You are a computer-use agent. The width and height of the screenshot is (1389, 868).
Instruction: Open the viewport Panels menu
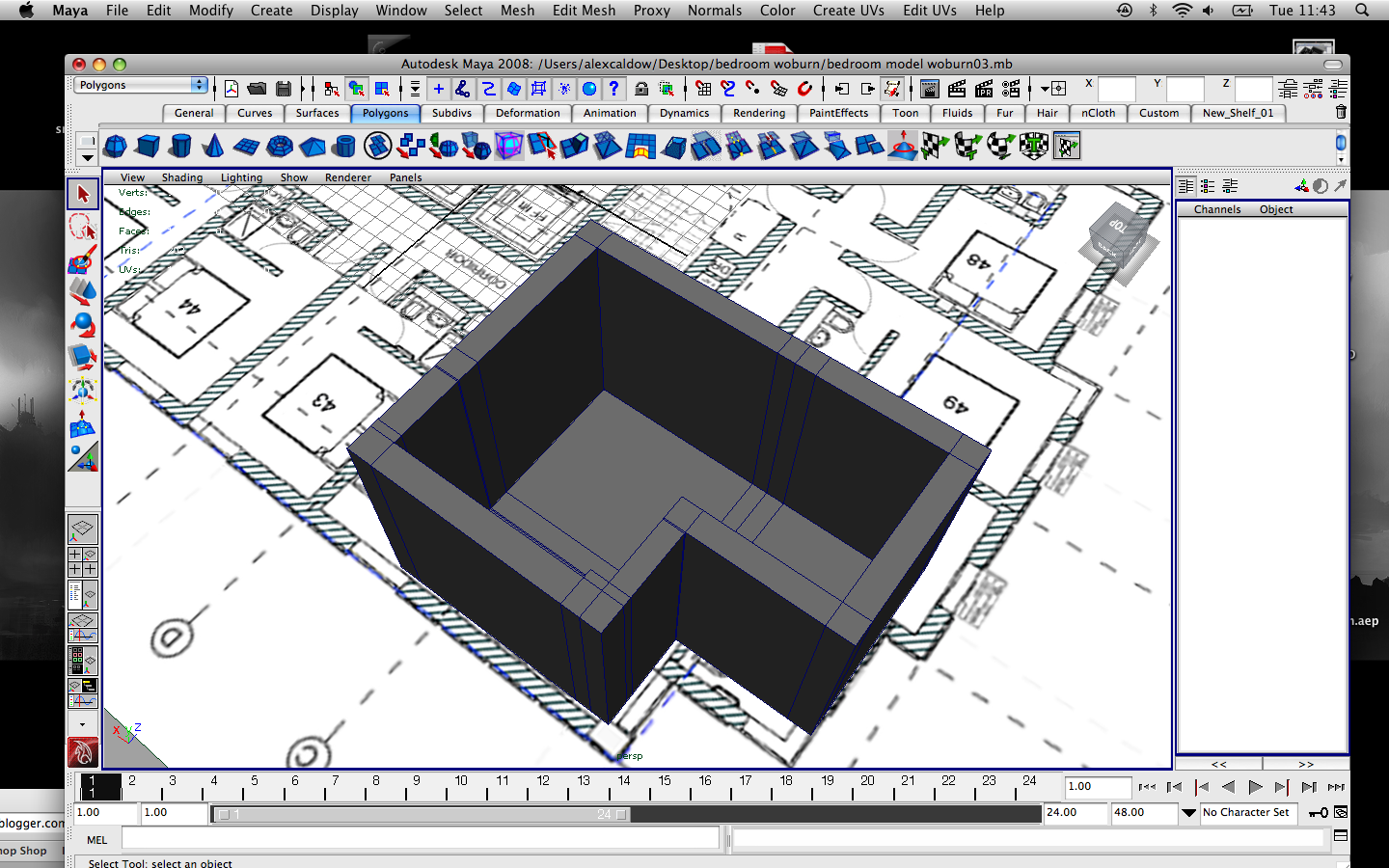pyautogui.click(x=405, y=177)
